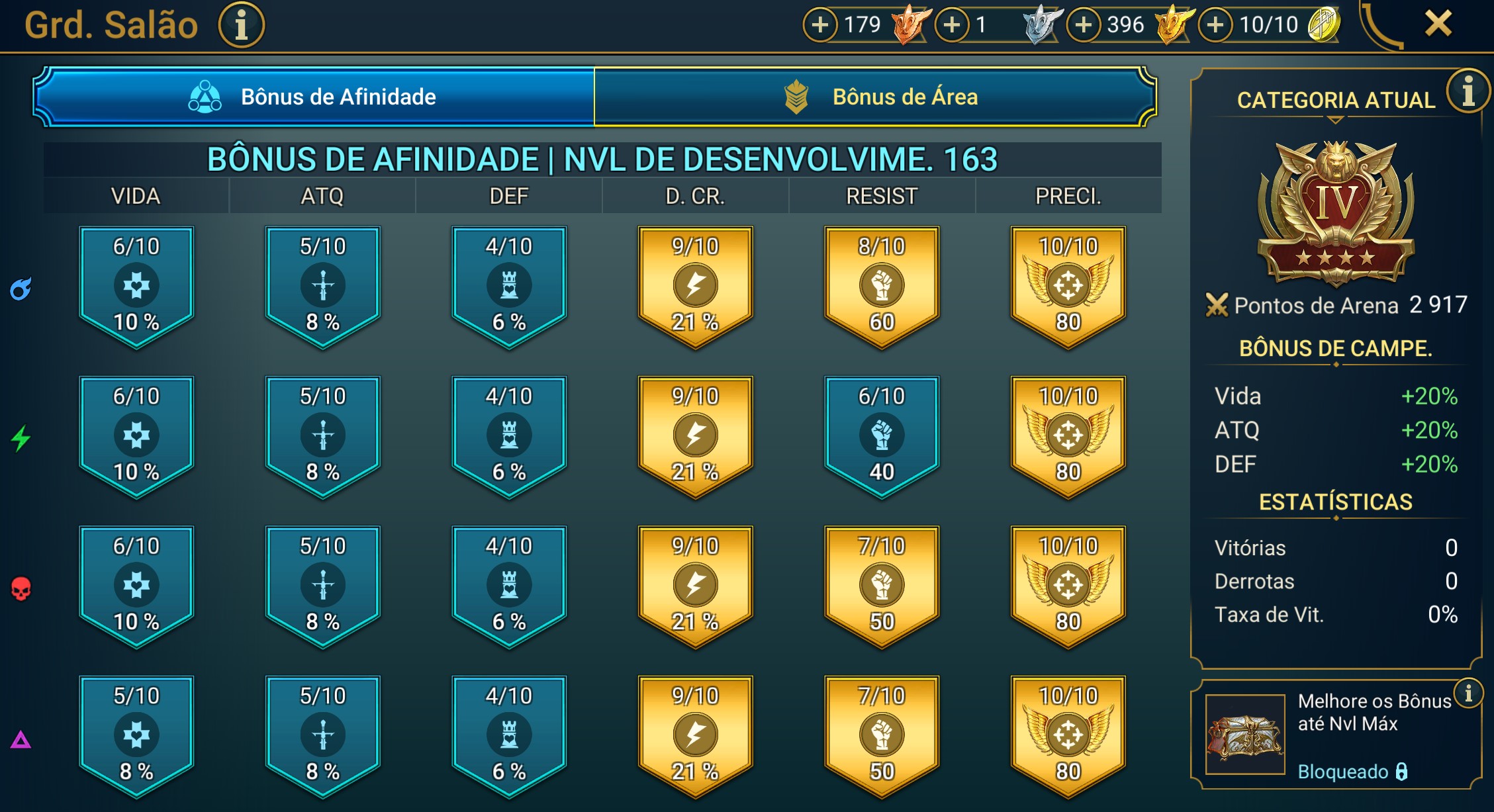The image size is (1494, 812).
Task: Add arena tokens next to 10/10
Action: [x=1215, y=25]
